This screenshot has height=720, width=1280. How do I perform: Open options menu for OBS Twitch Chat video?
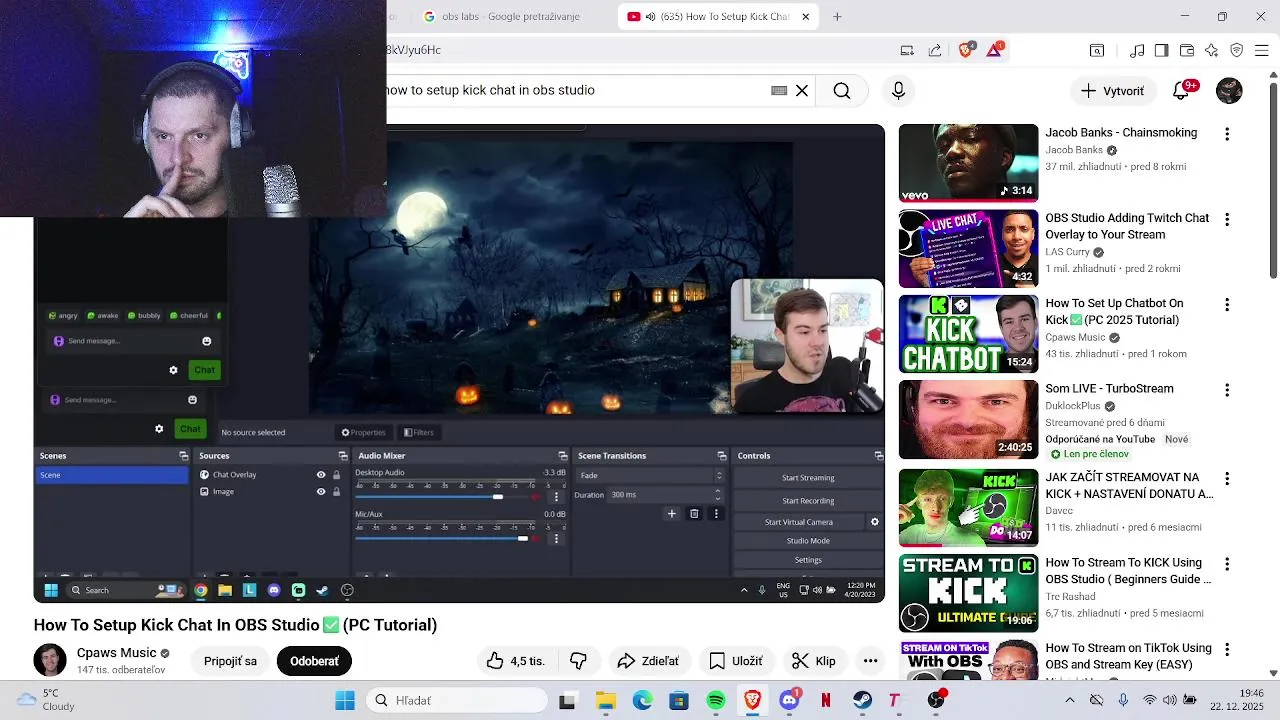pyautogui.click(x=1227, y=219)
